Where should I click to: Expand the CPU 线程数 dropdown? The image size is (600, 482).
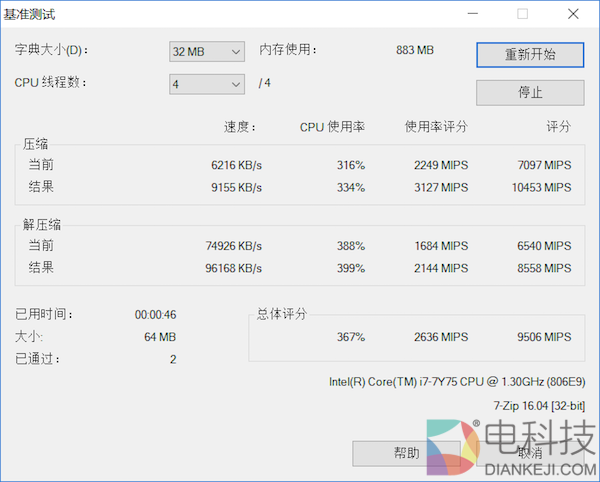pyautogui.click(x=207, y=84)
